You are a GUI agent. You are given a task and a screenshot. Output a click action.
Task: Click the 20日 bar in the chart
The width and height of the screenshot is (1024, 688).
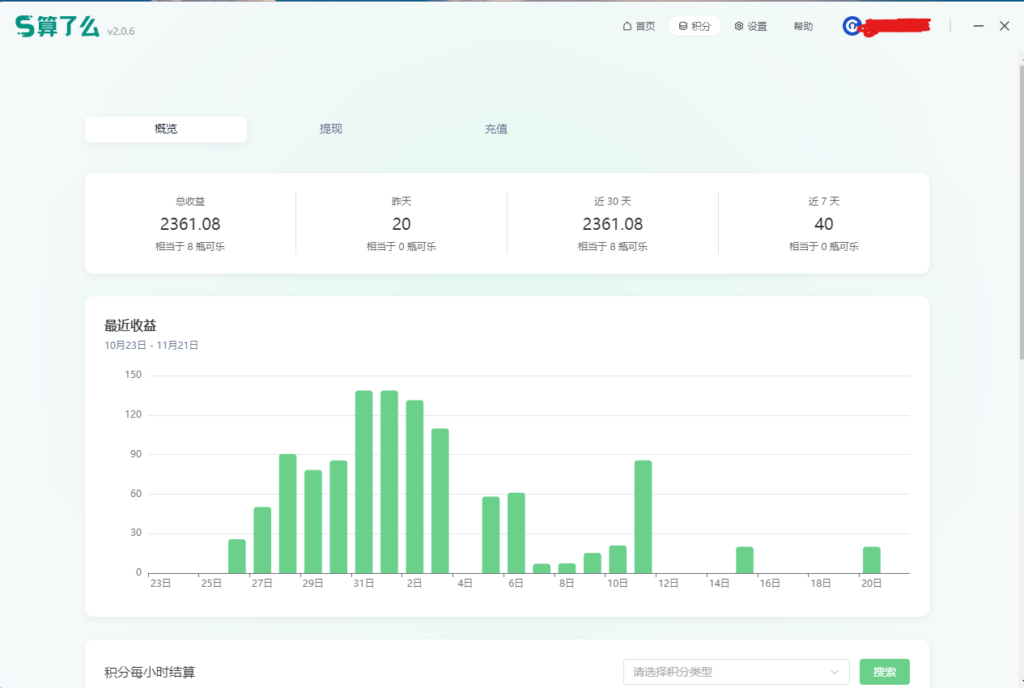[872, 559]
